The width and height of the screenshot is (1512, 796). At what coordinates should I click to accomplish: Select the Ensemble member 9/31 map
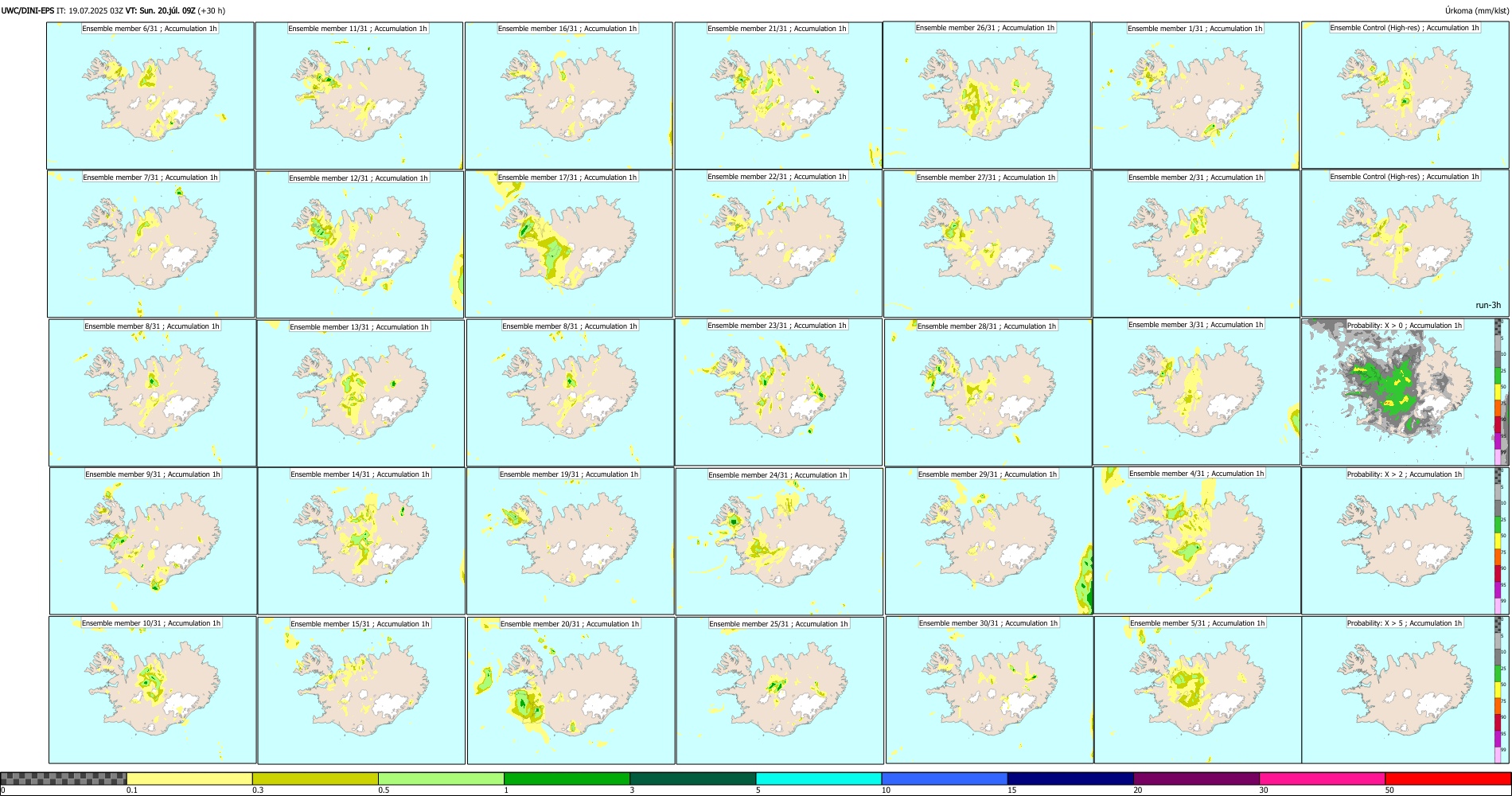point(153,541)
